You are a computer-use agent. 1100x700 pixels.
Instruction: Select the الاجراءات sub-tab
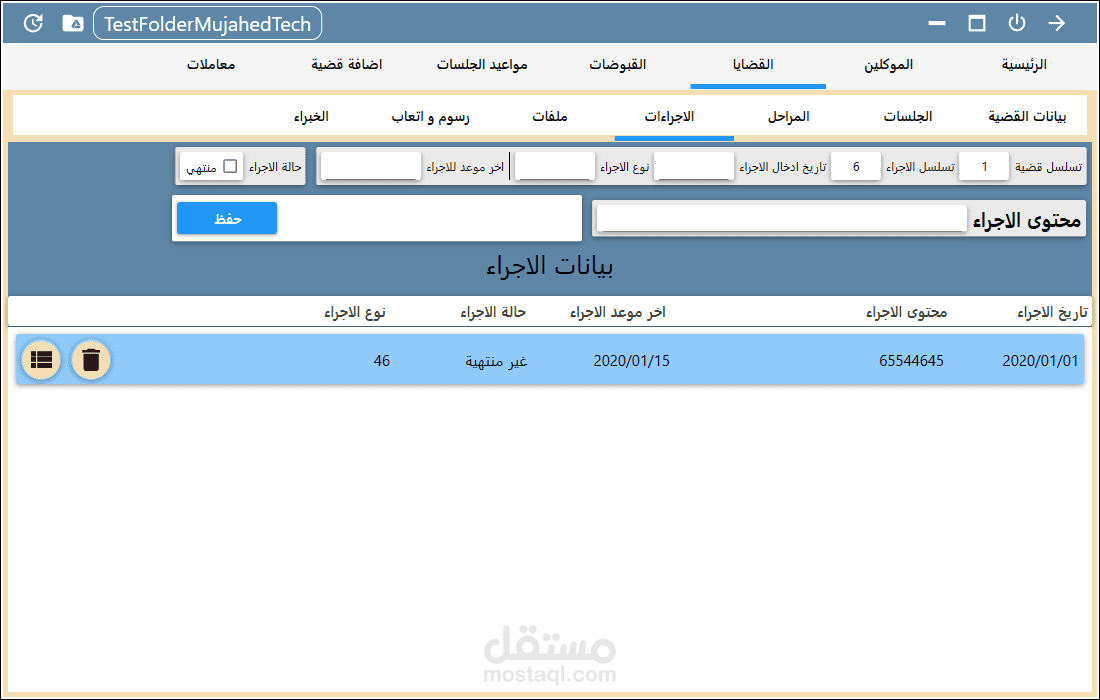pyautogui.click(x=669, y=116)
